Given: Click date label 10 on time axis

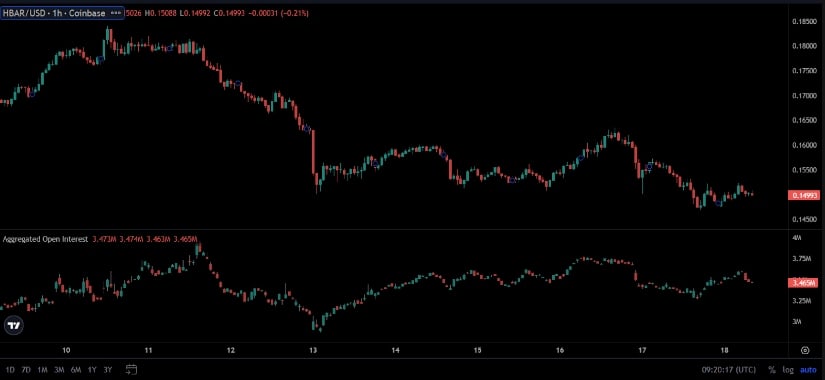Looking at the screenshot, I should [x=66, y=350].
